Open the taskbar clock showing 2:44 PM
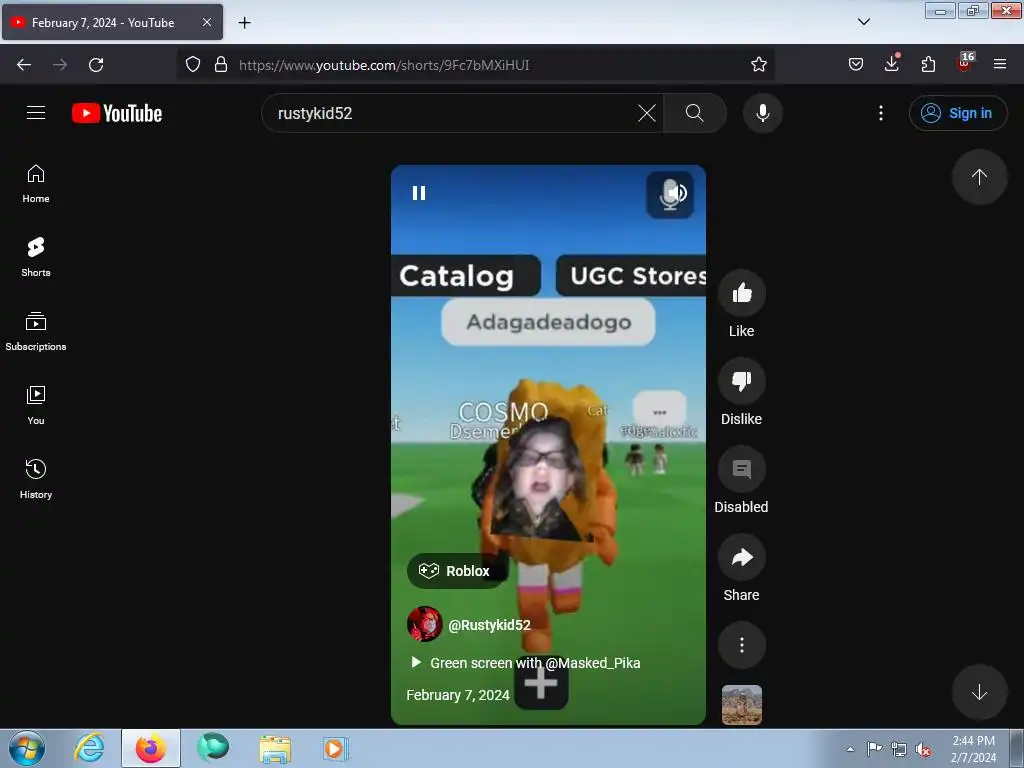This screenshot has height=768, width=1024. coord(973,749)
